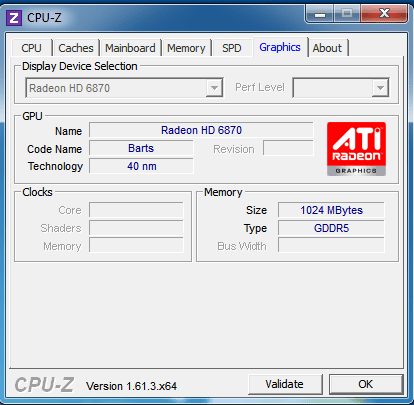Click the empty Memory clock field

coord(136,246)
